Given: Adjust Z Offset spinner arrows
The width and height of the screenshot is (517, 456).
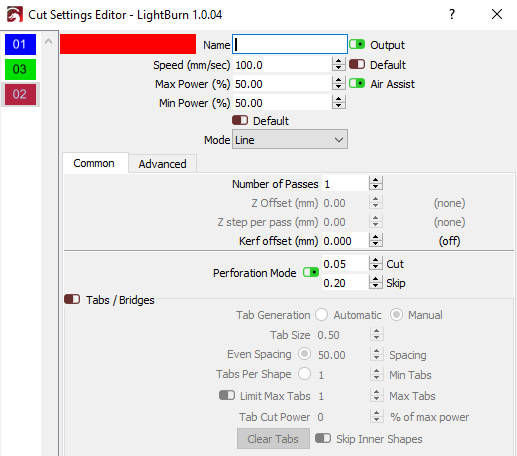Looking at the screenshot, I should [376, 203].
